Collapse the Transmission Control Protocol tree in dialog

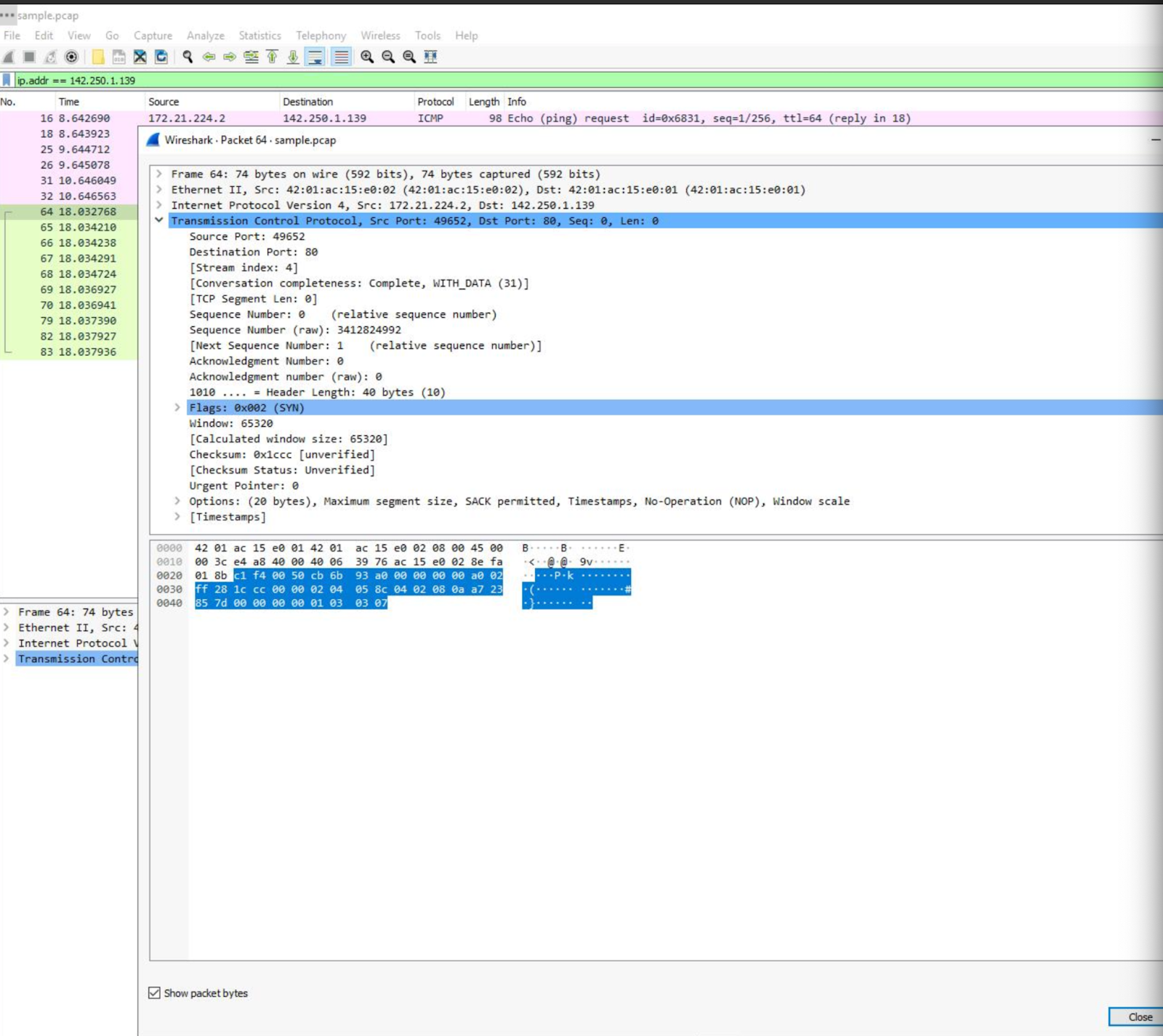click(x=158, y=220)
